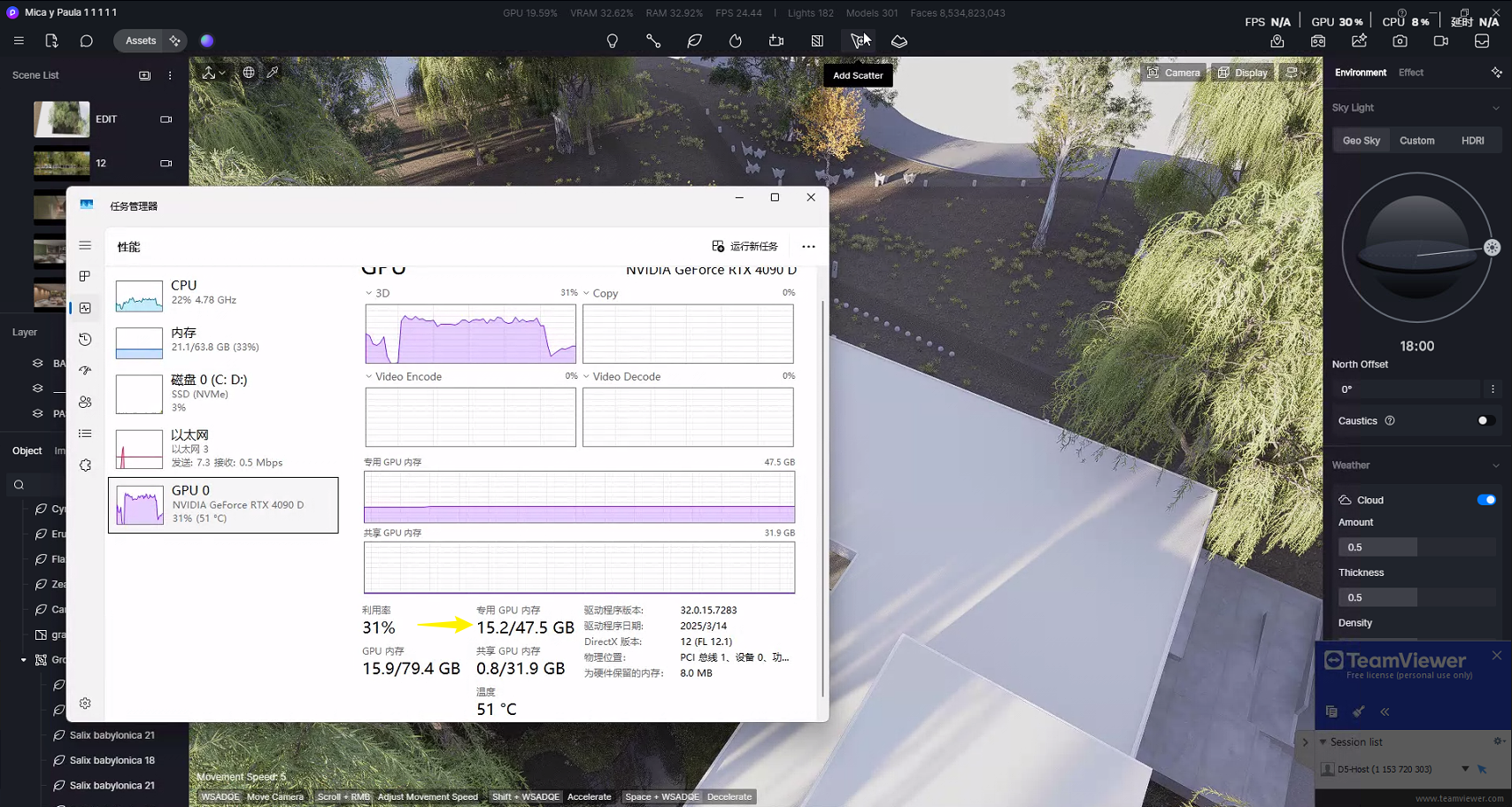
Task: Switch to the Environment tab
Action: pyautogui.click(x=1361, y=73)
